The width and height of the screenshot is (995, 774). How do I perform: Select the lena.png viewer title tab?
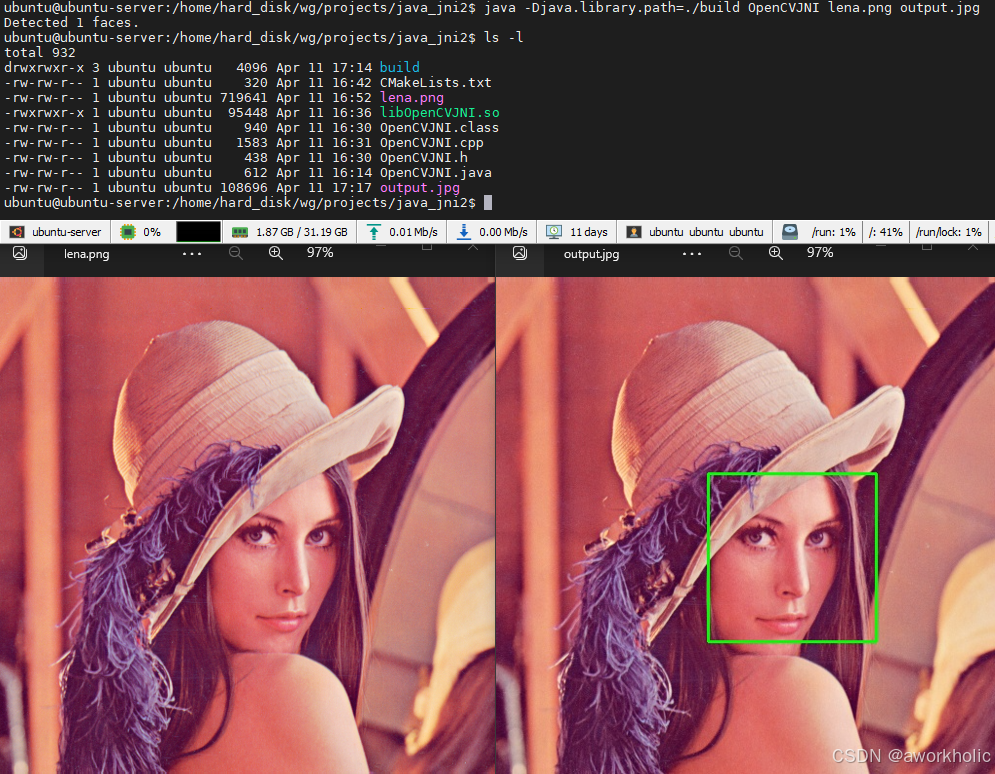pyautogui.click(x=86, y=254)
